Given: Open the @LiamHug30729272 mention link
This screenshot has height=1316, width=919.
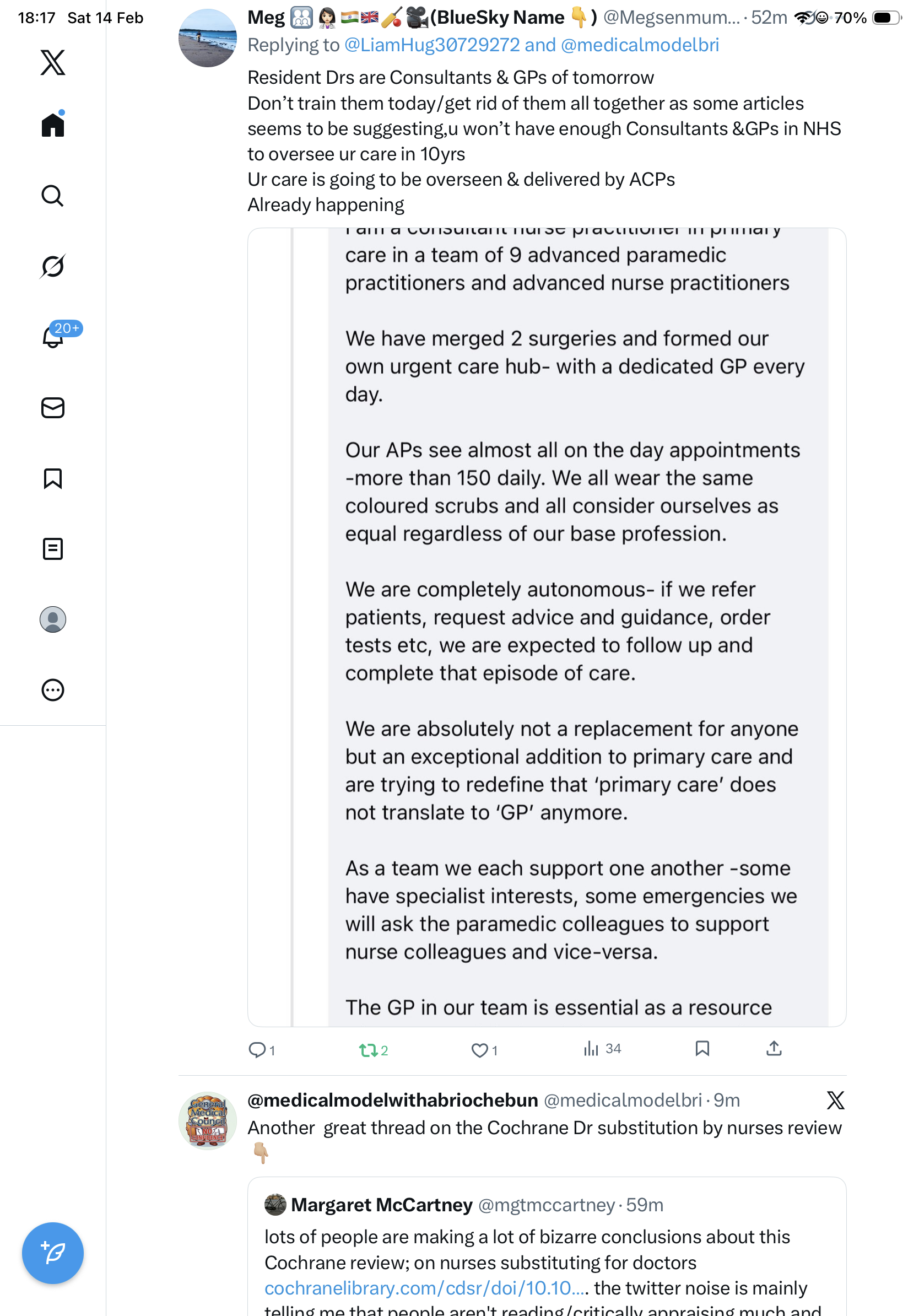Looking at the screenshot, I should [431, 45].
